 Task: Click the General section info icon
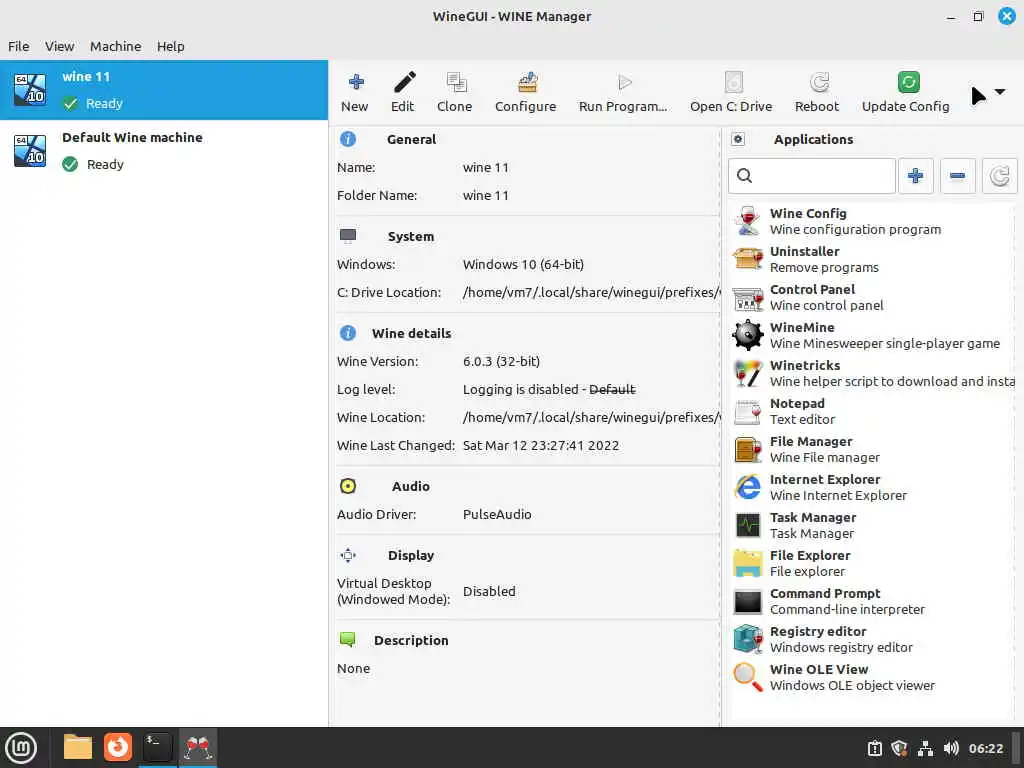pyautogui.click(x=348, y=139)
